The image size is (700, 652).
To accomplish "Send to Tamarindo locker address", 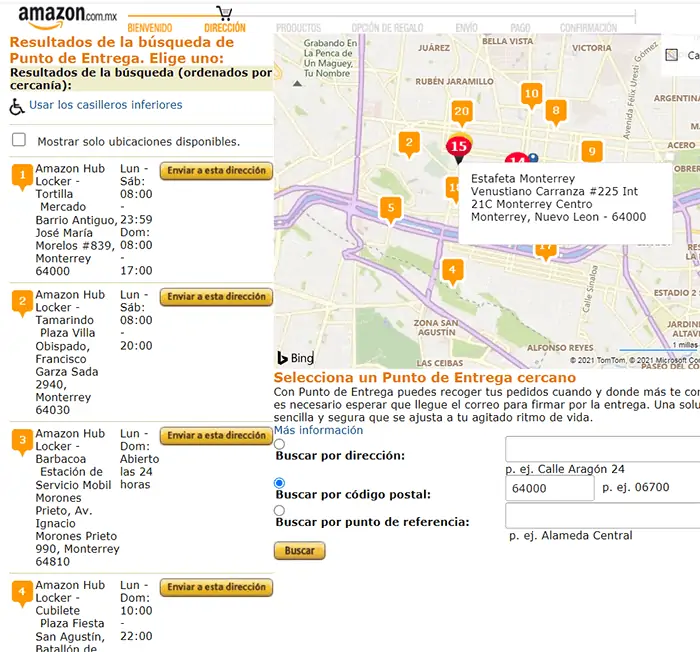I will click(217, 297).
